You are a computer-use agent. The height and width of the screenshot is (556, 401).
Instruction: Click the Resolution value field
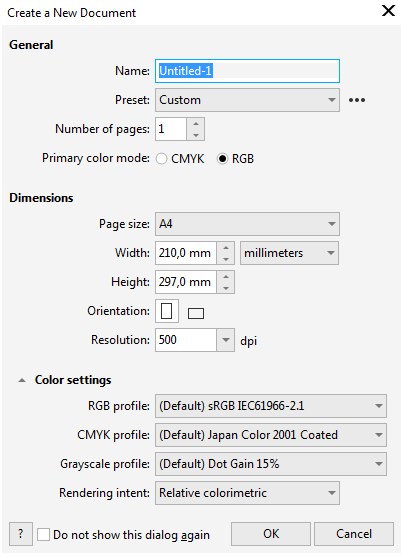(x=186, y=340)
